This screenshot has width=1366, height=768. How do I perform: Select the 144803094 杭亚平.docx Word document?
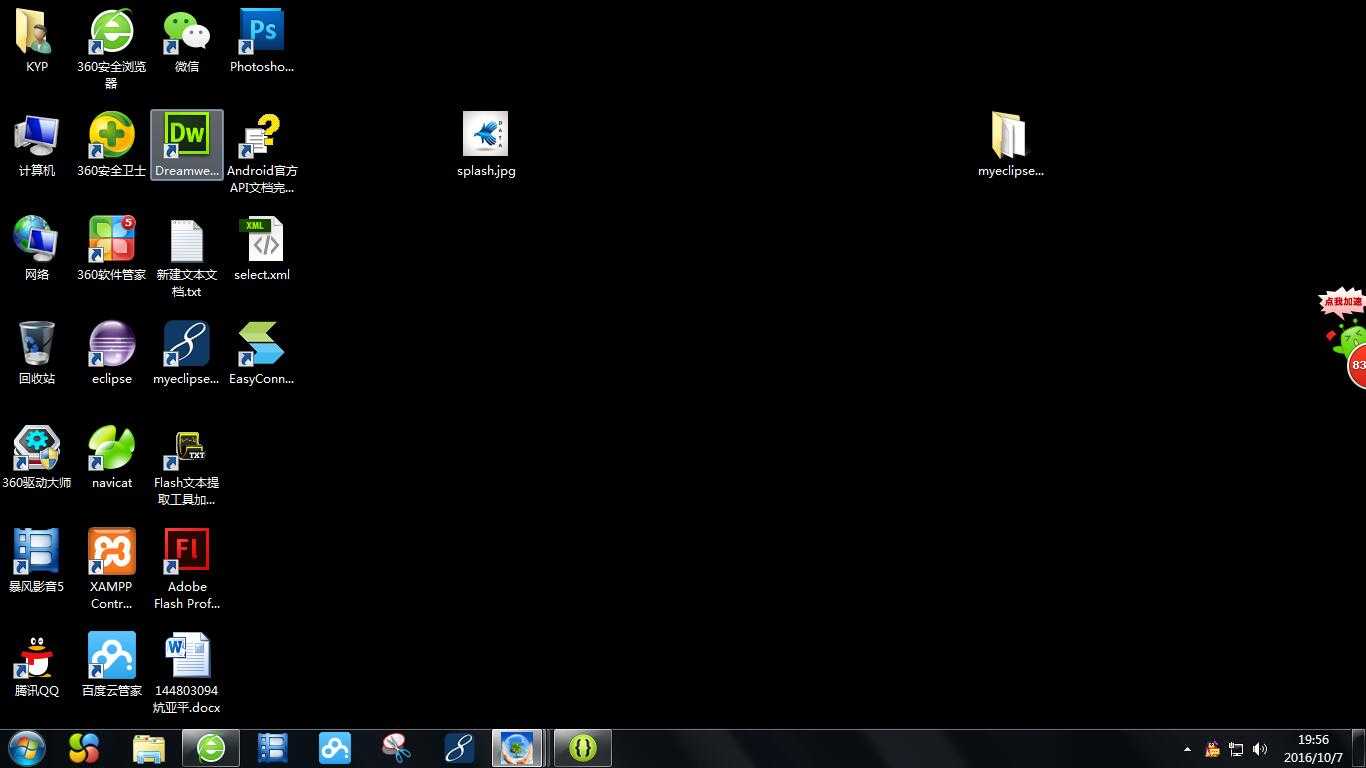point(187,672)
